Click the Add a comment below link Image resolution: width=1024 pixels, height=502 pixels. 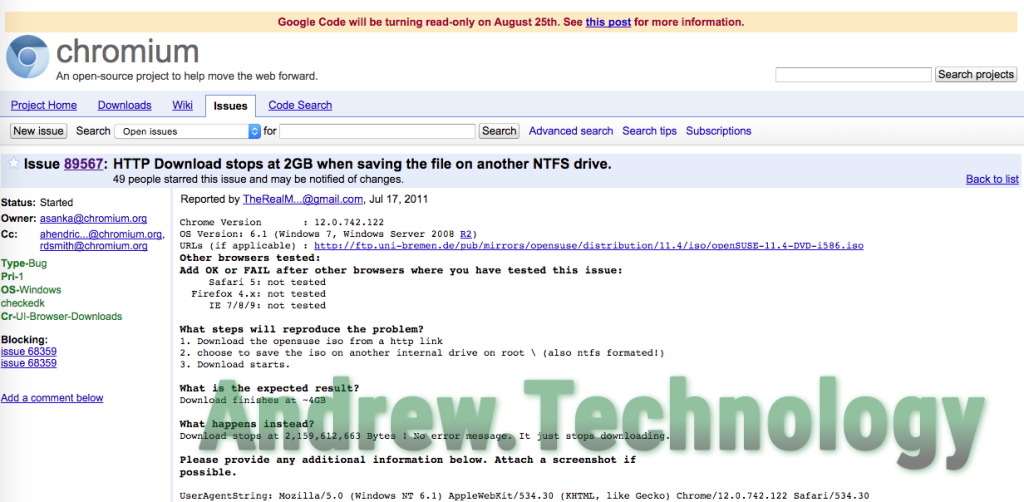coord(52,398)
